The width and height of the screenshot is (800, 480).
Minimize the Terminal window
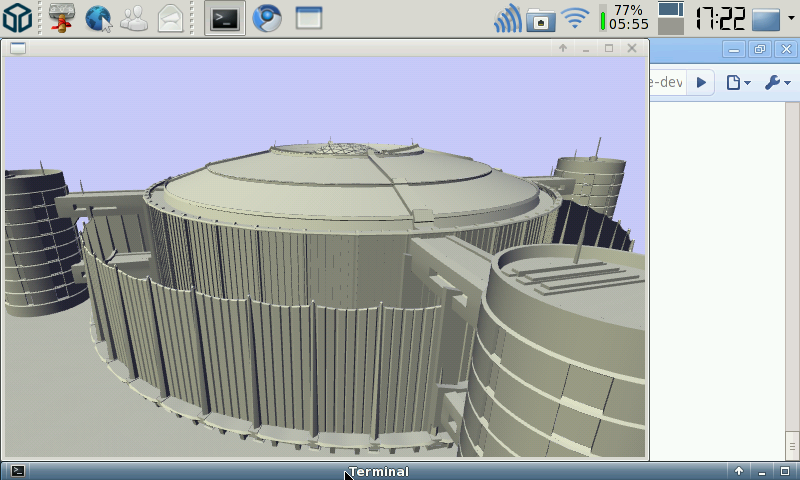coord(762,471)
